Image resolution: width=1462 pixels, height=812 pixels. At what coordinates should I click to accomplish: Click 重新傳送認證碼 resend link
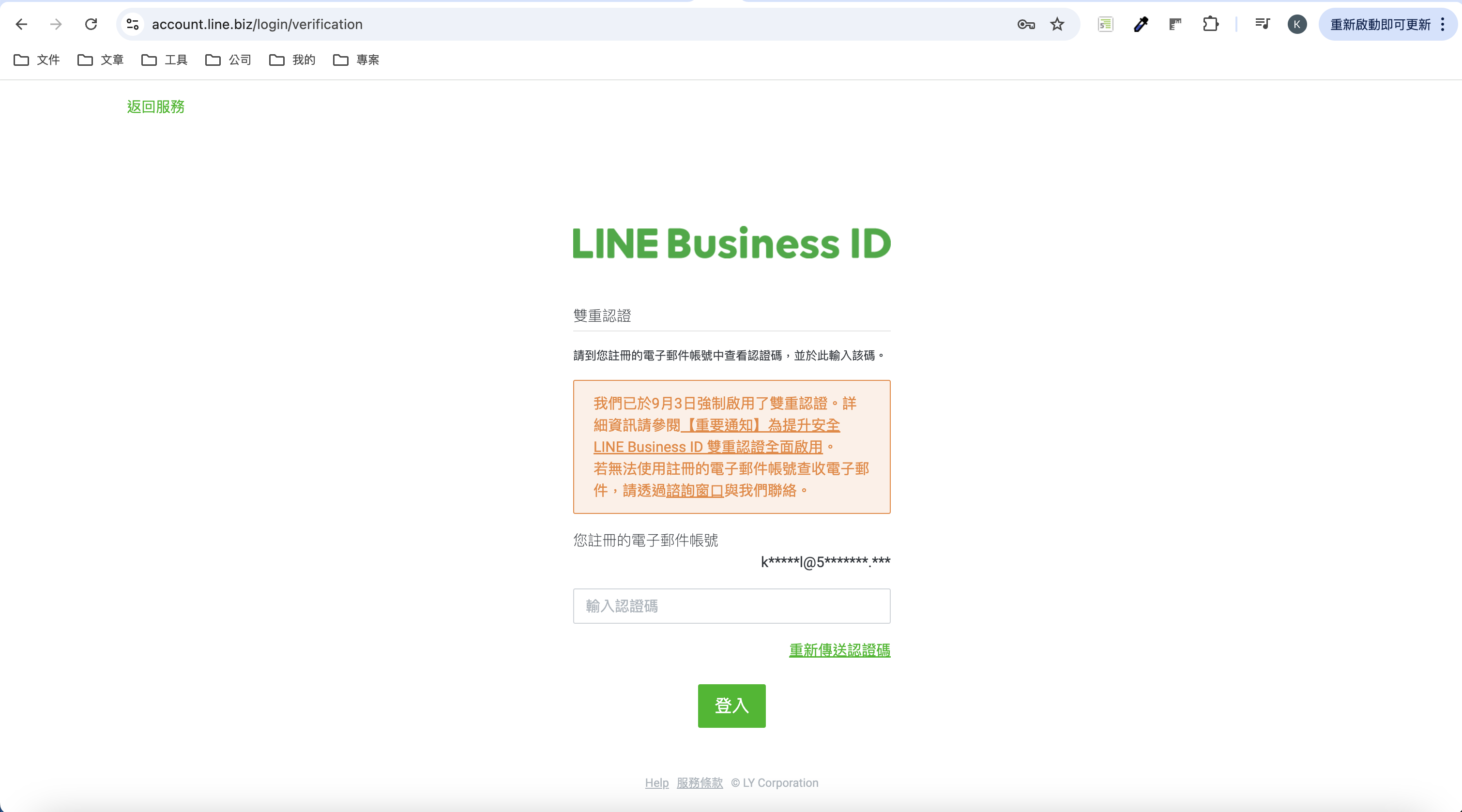pos(839,650)
